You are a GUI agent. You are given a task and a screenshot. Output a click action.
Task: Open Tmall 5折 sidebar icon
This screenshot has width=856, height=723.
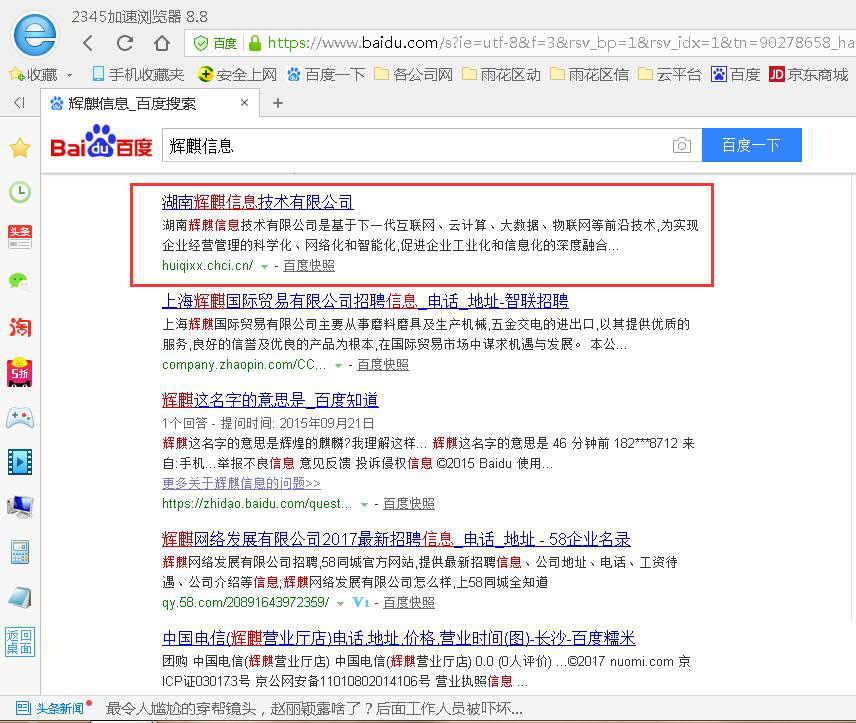20,372
